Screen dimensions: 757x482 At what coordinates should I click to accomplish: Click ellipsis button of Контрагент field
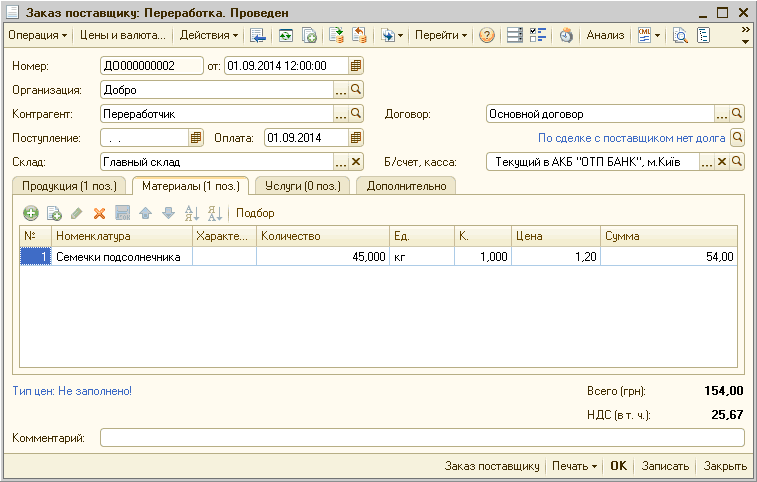coord(341,114)
